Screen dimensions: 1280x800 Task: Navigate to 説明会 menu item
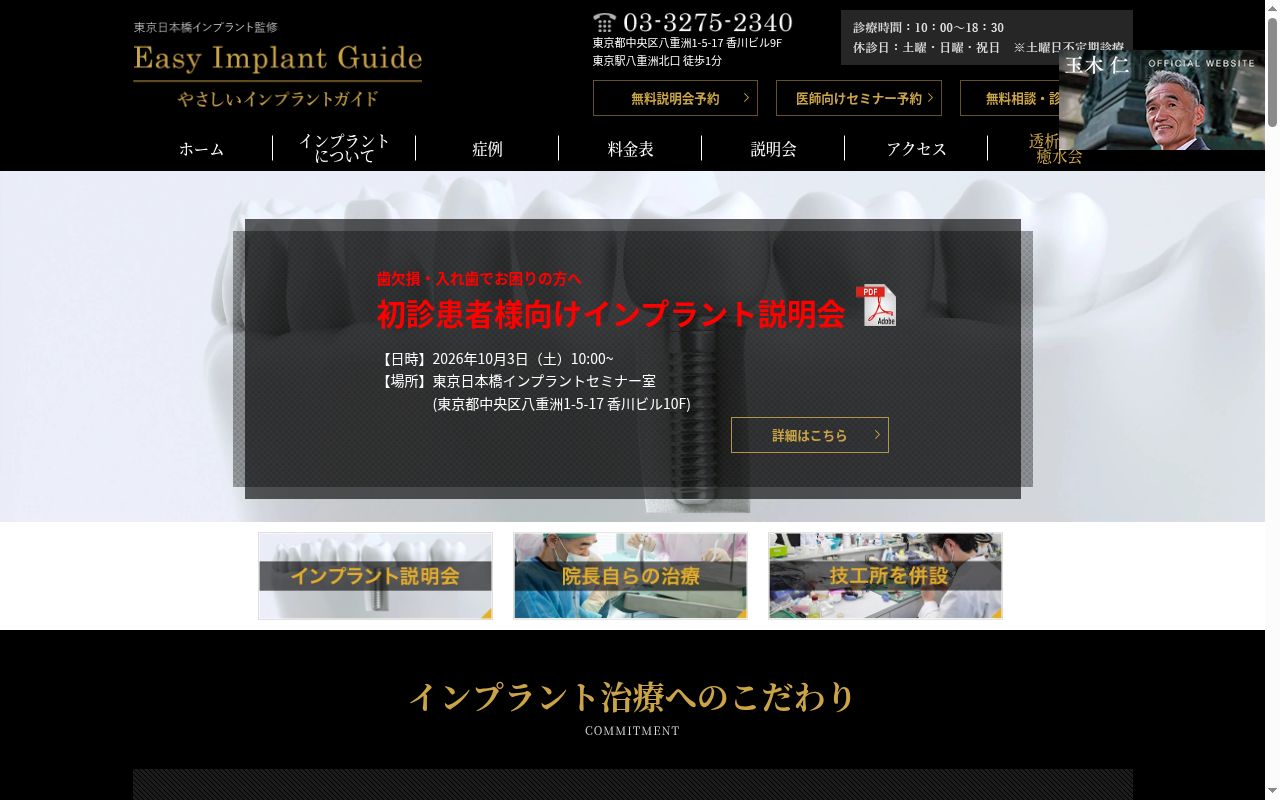[773, 149]
